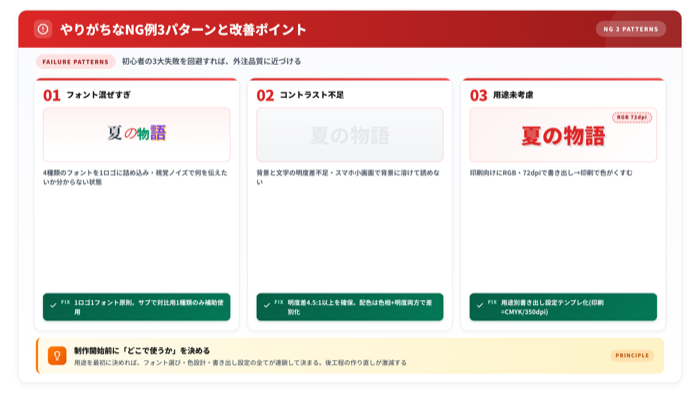Click the description 4種類のフォントを1ロゴに詰め込み
Viewport: 700px width, 393px height.
[x=135, y=177]
